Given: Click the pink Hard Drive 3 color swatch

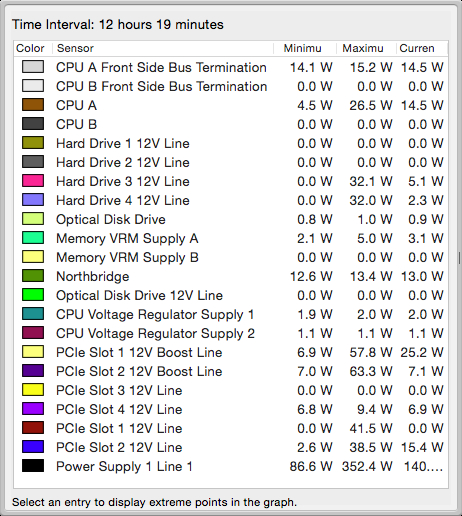Looking at the screenshot, I should pos(33,181).
